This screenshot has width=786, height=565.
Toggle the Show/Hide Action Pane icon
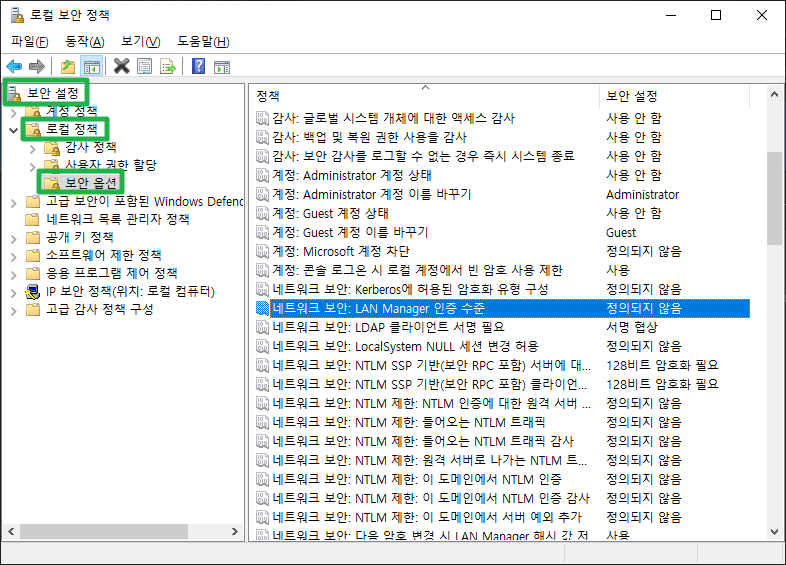(222, 67)
